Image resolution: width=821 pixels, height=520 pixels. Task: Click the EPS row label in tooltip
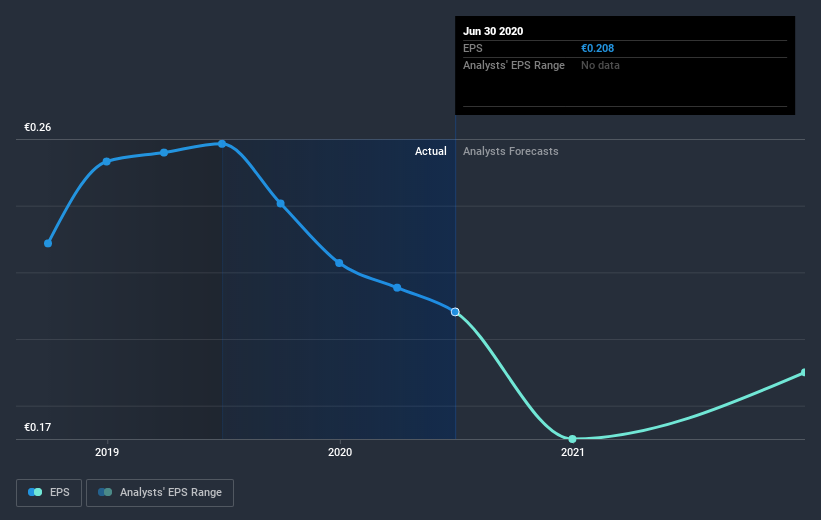tap(472, 48)
